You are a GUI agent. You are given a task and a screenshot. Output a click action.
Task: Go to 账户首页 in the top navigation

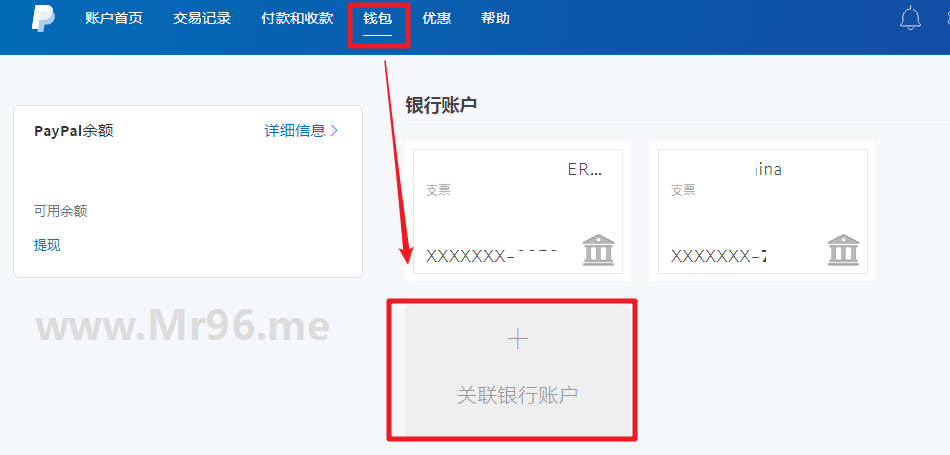(x=114, y=18)
